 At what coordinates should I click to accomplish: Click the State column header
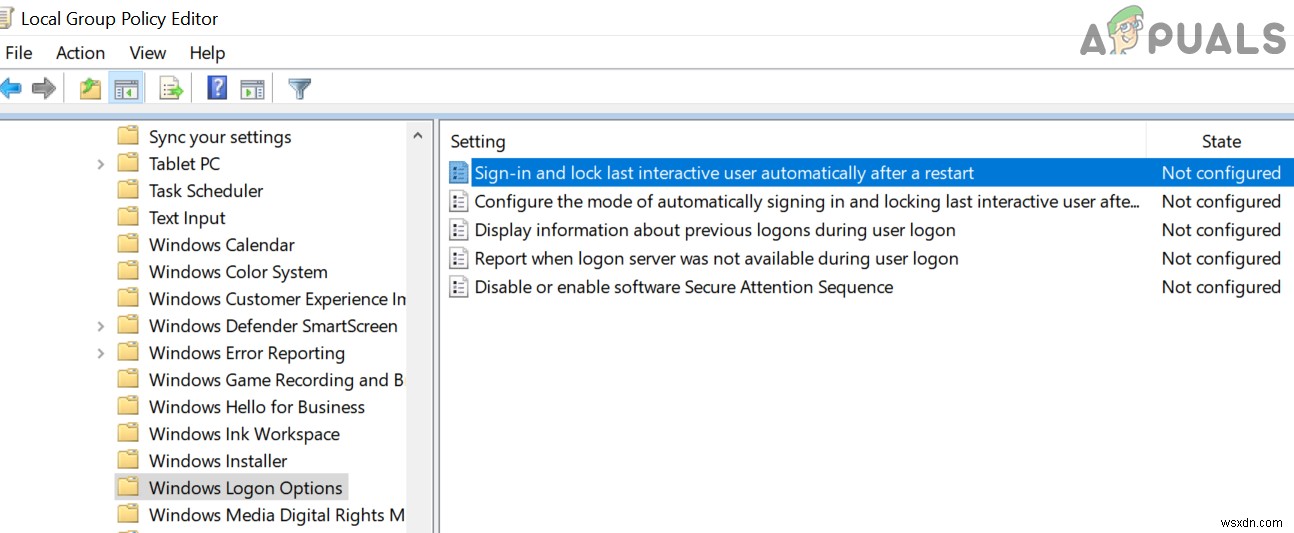(1220, 142)
